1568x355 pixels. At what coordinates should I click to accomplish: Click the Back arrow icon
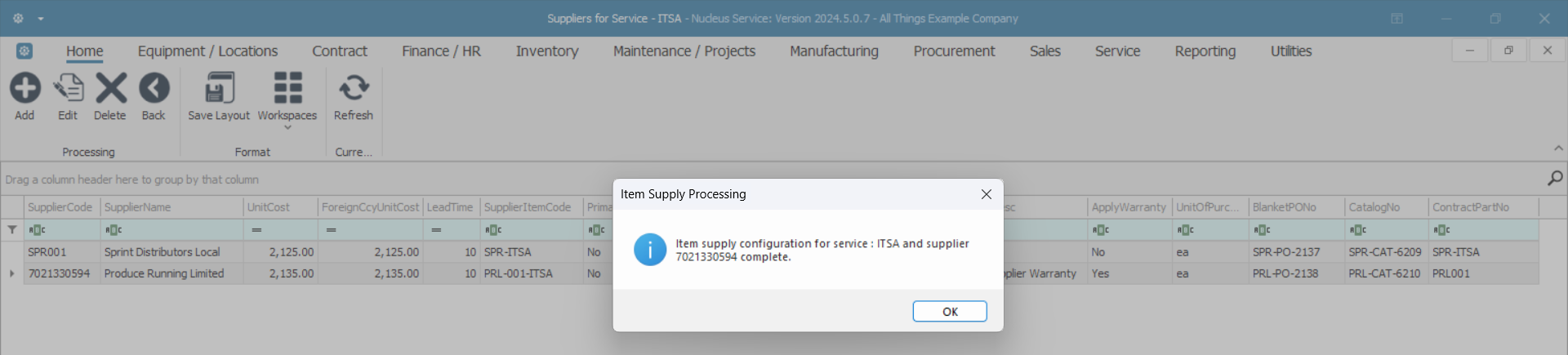[154, 88]
